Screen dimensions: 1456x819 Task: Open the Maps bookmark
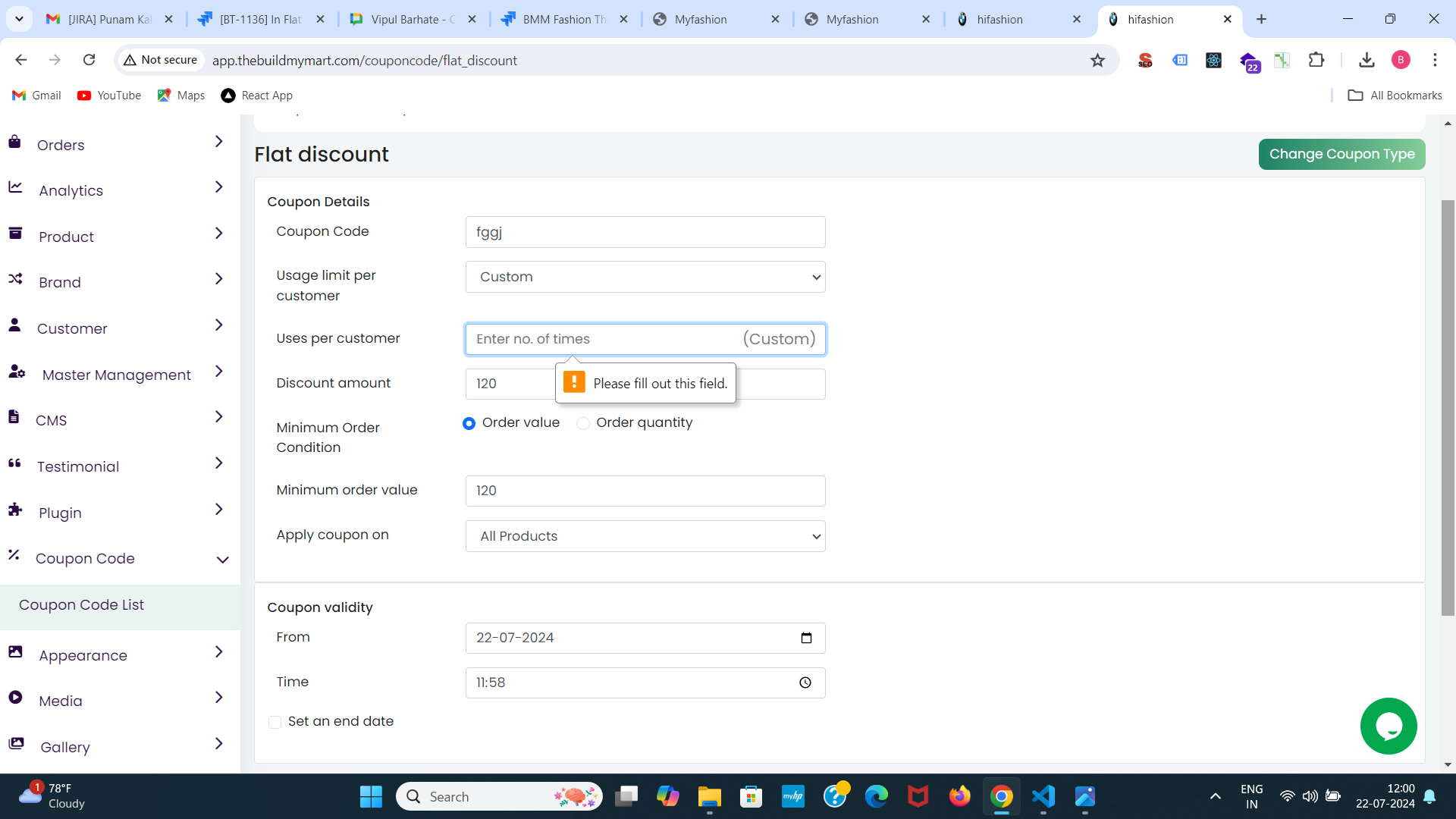(181, 96)
